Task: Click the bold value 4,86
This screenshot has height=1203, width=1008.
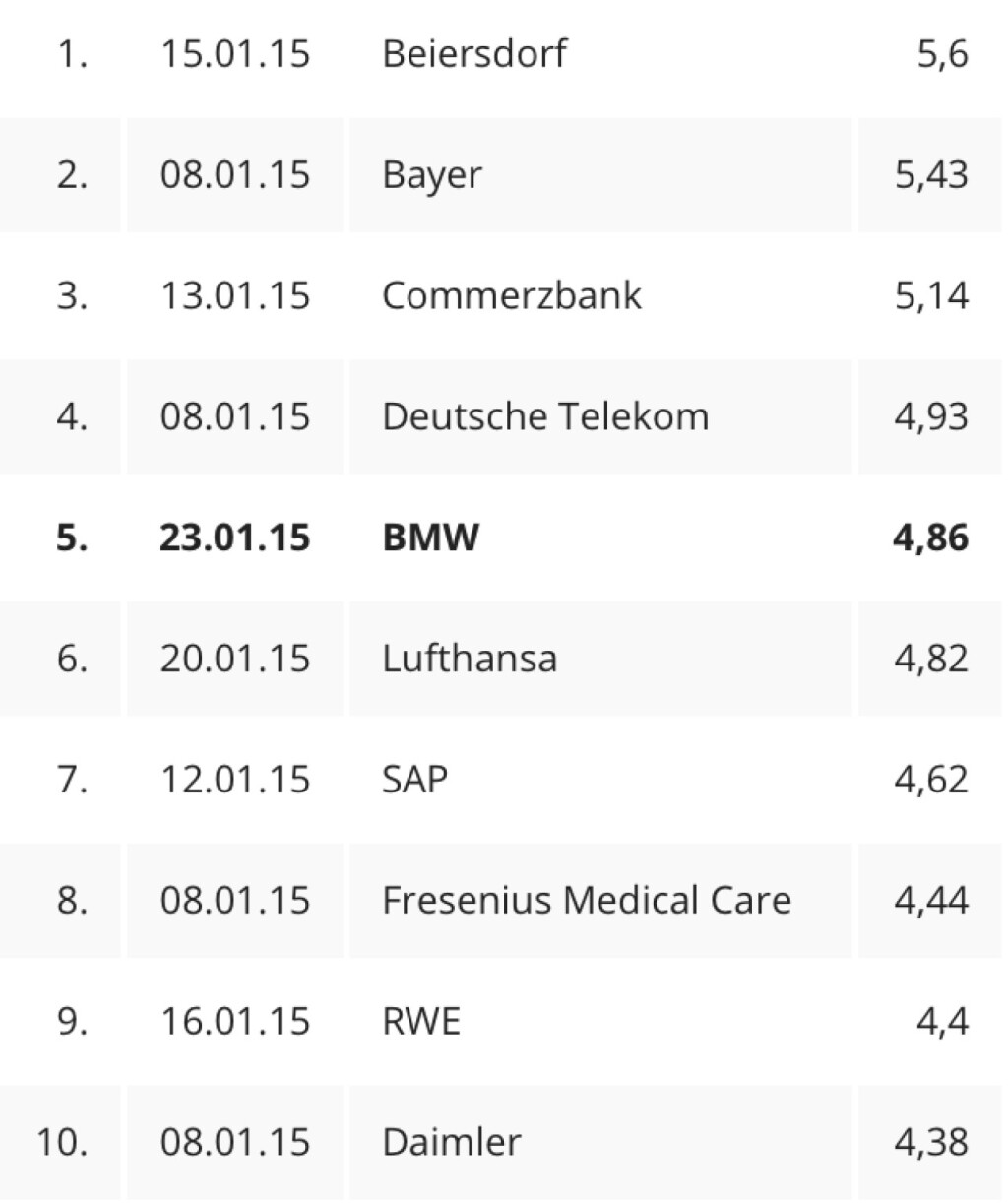Action: pos(930,538)
